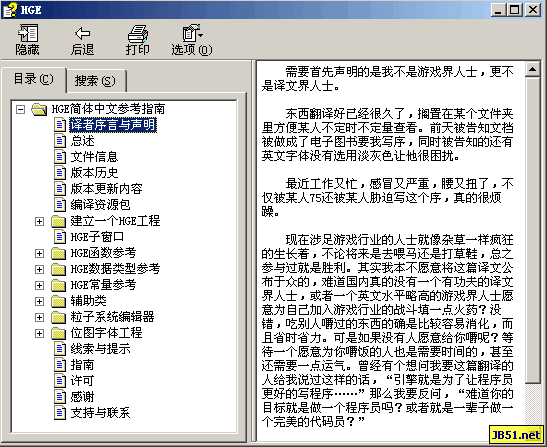Click the page icon beside 总述
The image size is (547, 447).
60,141
